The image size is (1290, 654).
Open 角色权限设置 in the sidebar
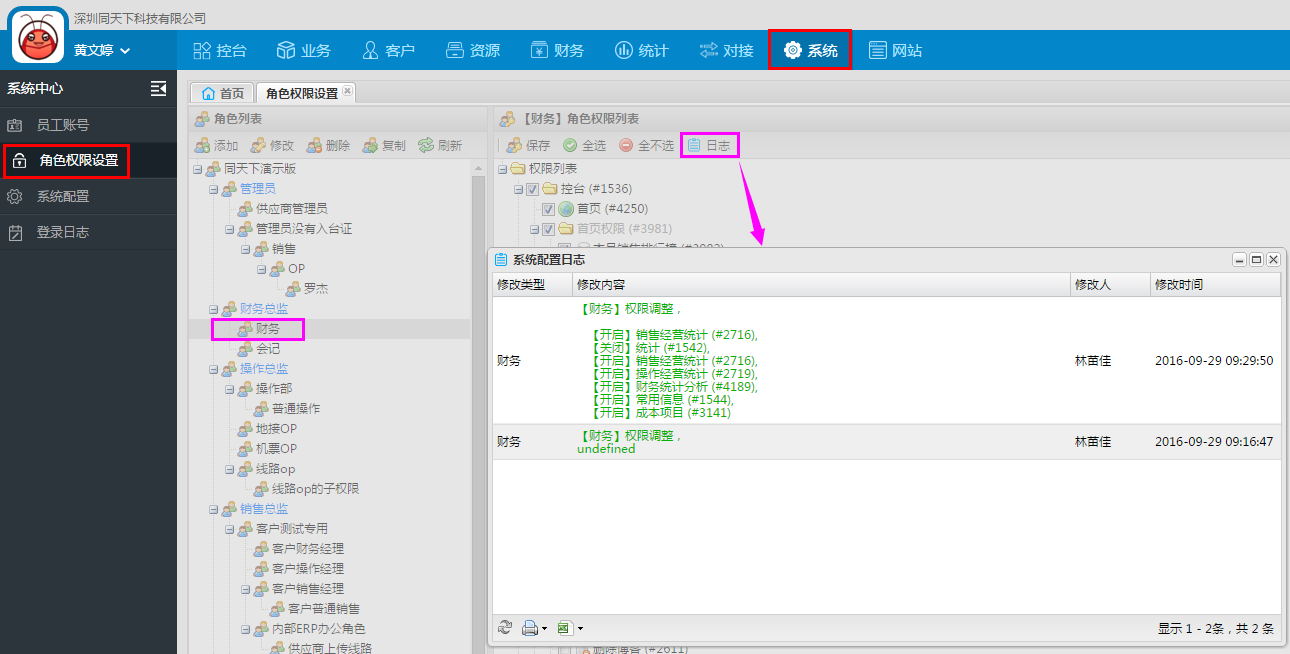(88, 160)
